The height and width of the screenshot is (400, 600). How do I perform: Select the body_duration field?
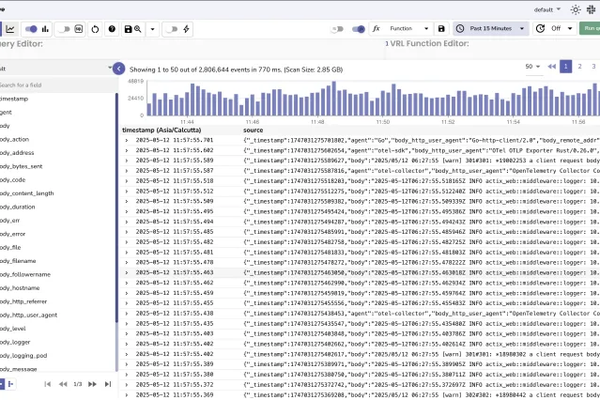click(x=18, y=207)
